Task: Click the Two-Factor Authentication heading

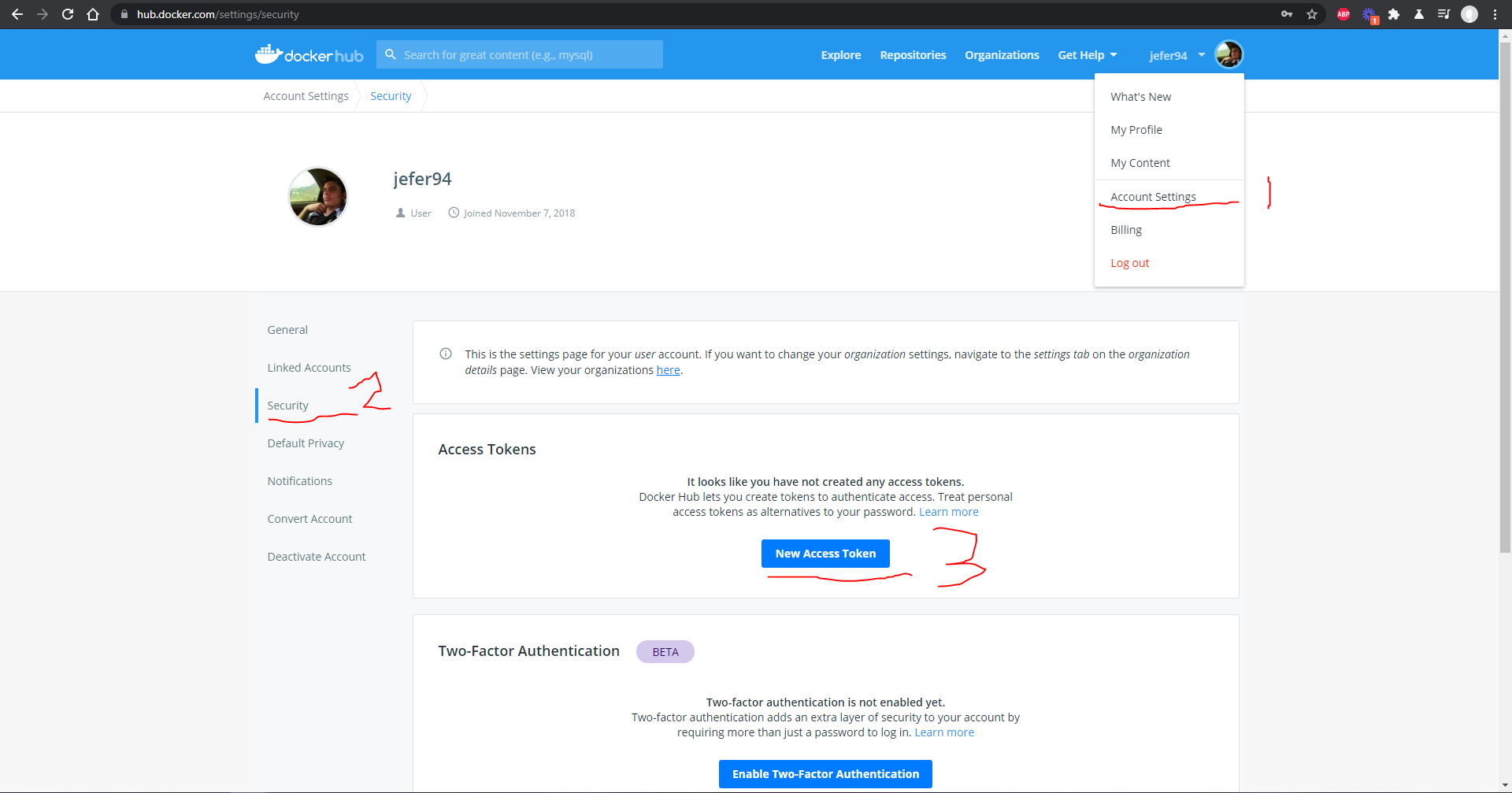Action: click(528, 651)
